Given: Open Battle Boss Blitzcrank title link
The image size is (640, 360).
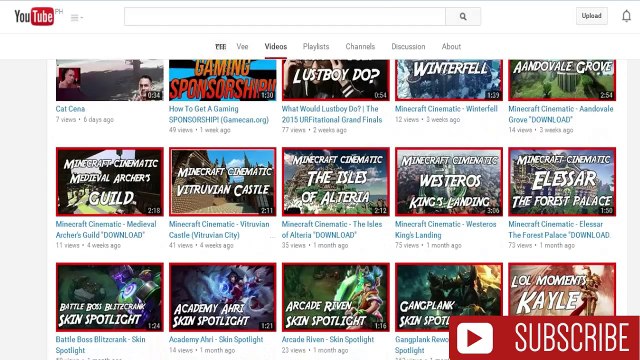Looking at the screenshot, I should [x=100, y=345].
